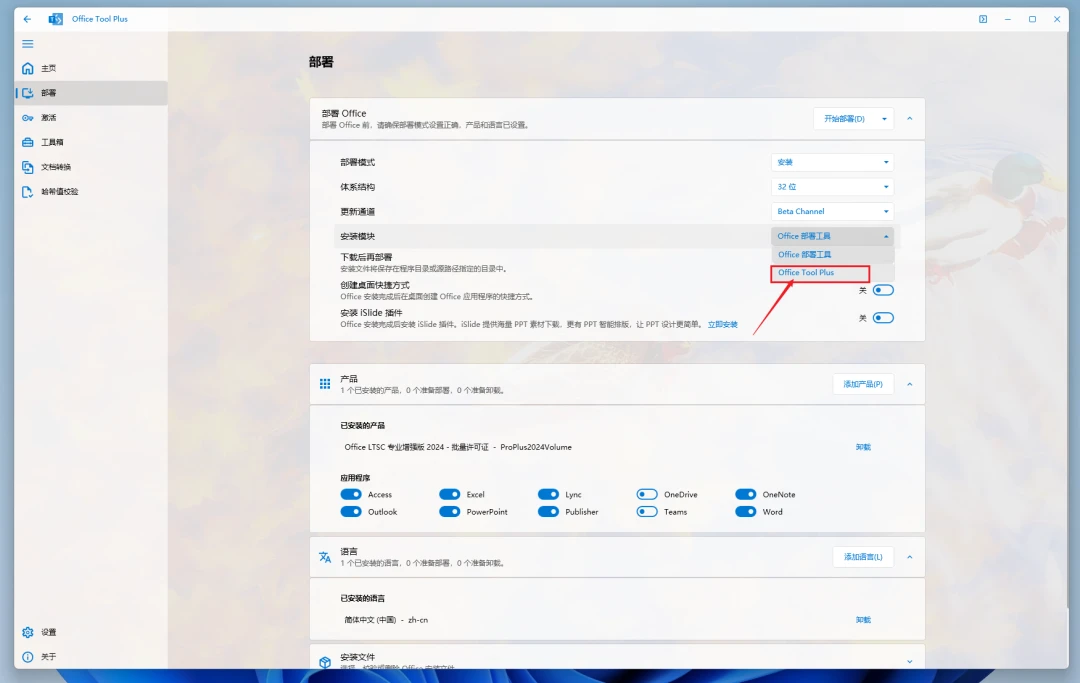This screenshot has height=683, width=1080.
Task: Click the 添加产品(P) button
Action: (863, 384)
